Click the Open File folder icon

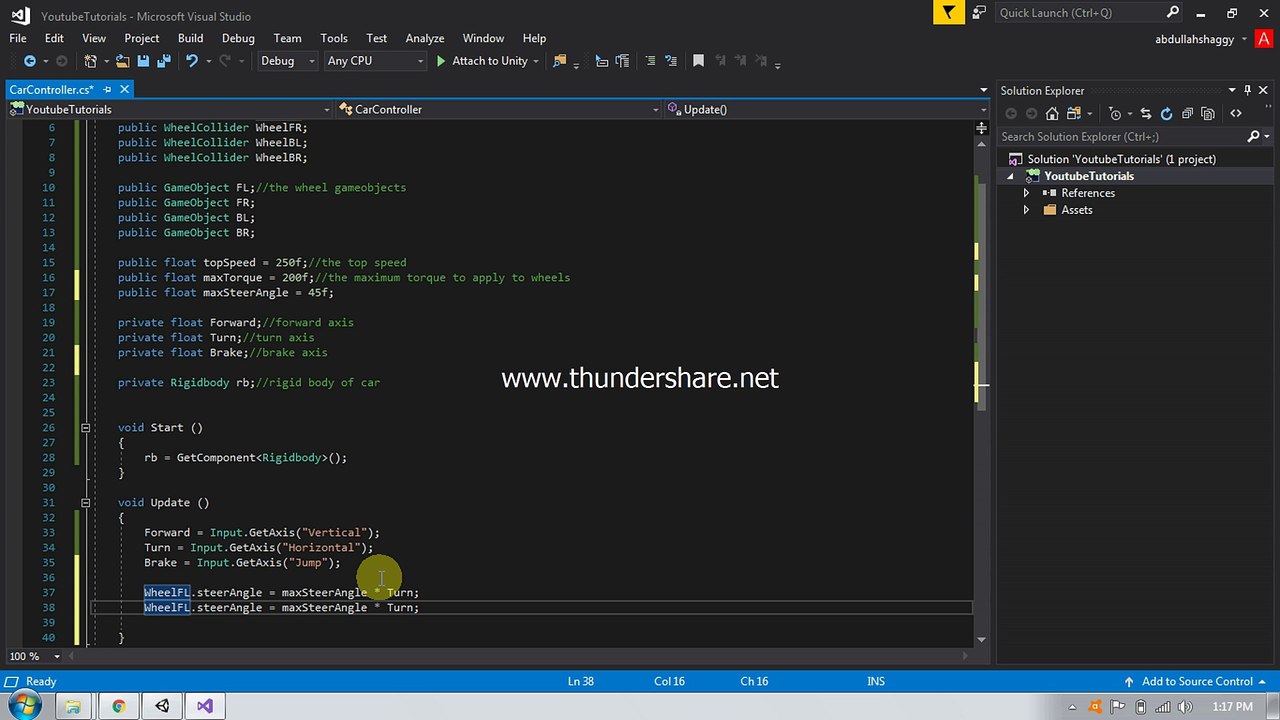click(x=123, y=61)
